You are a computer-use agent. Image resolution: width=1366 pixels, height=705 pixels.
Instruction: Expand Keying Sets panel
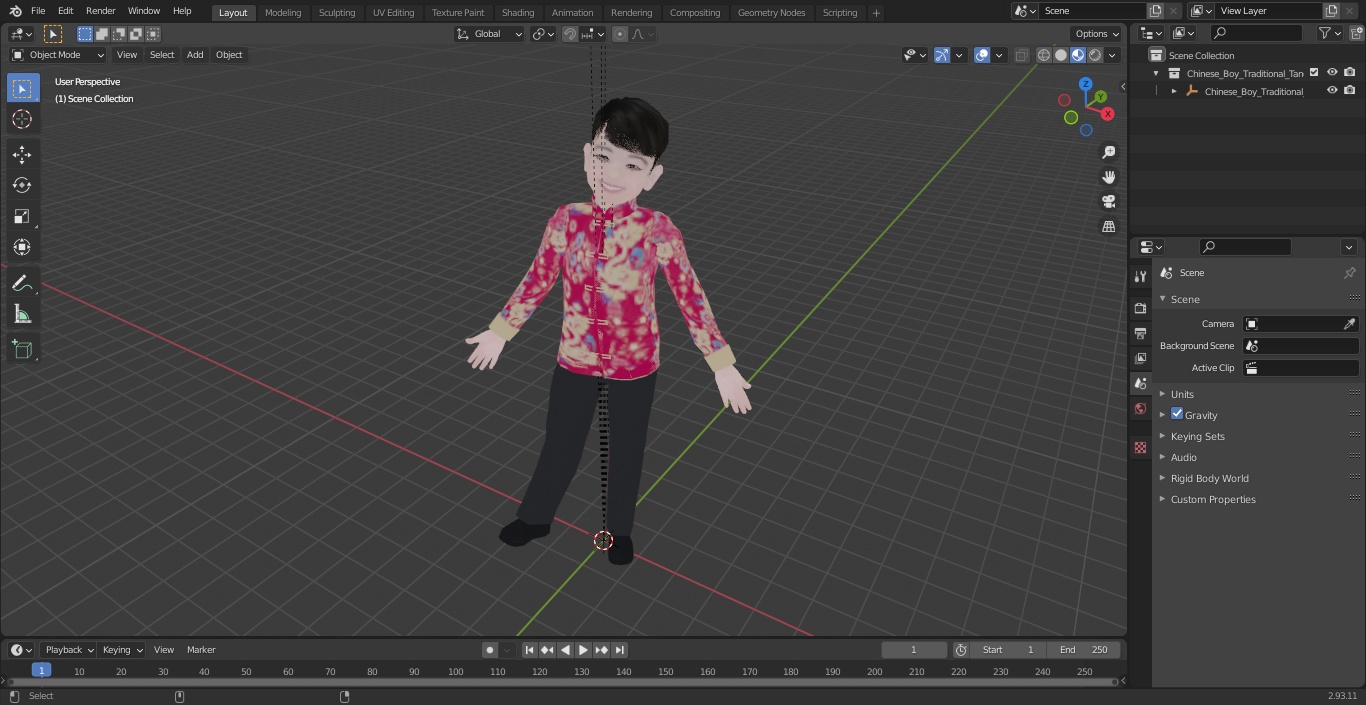click(1197, 436)
